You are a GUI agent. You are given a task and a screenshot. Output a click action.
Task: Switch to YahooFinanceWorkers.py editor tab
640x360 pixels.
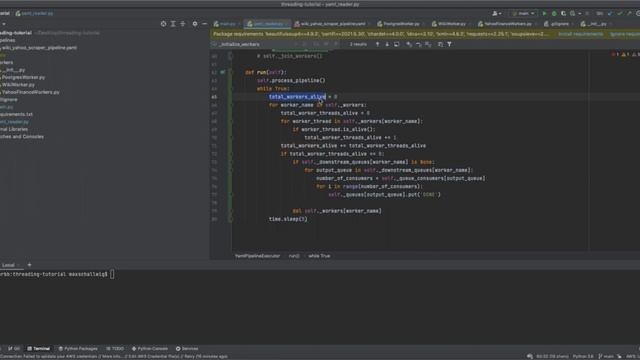(505, 24)
